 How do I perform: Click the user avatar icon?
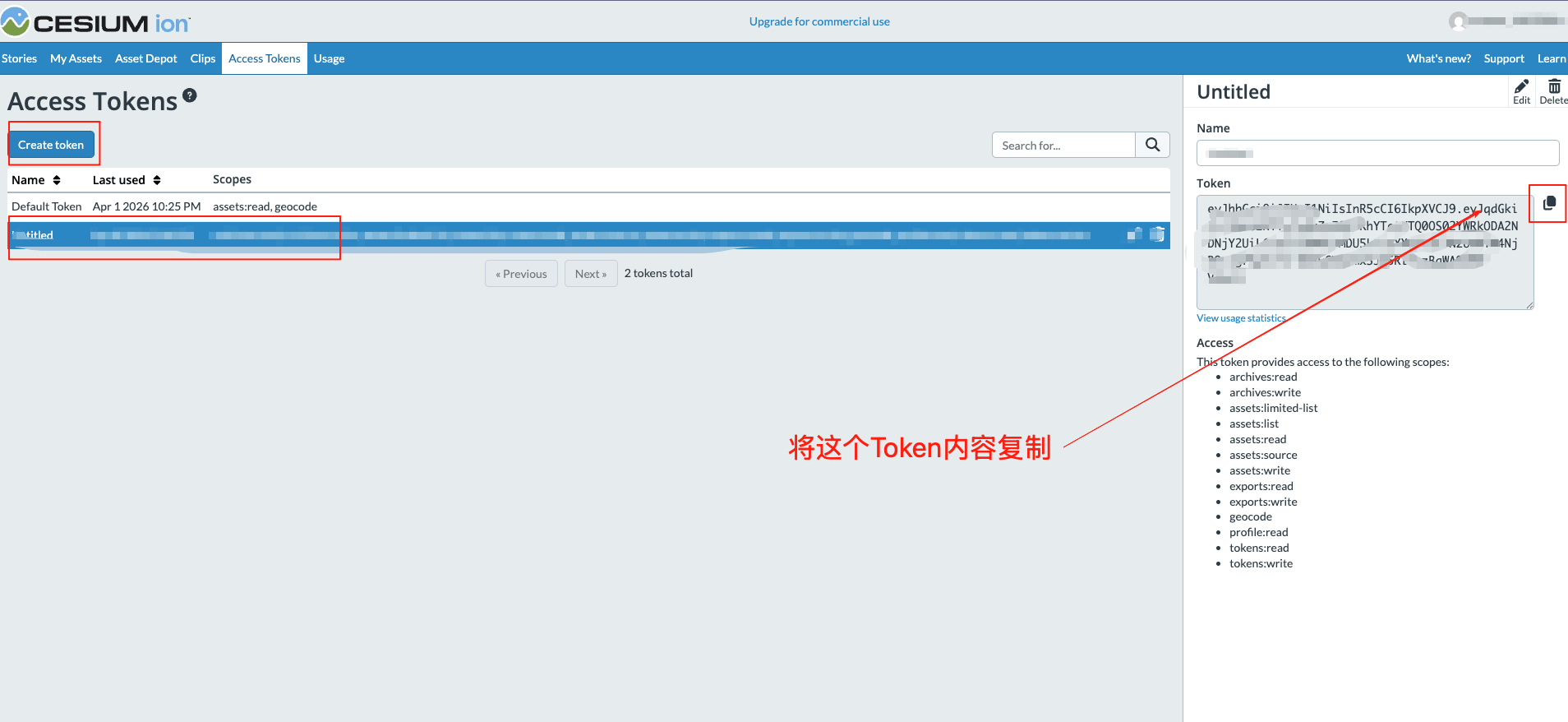[1458, 21]
